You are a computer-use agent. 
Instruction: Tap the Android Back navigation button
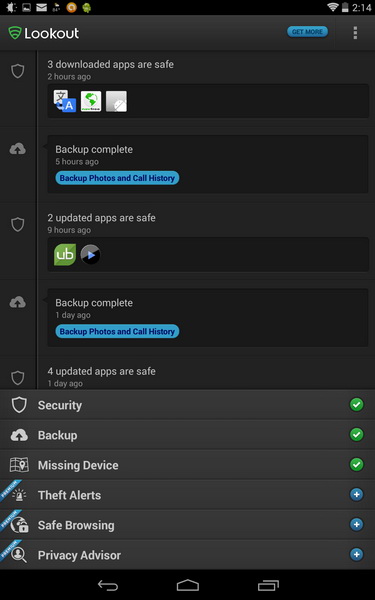coord(108,585)
